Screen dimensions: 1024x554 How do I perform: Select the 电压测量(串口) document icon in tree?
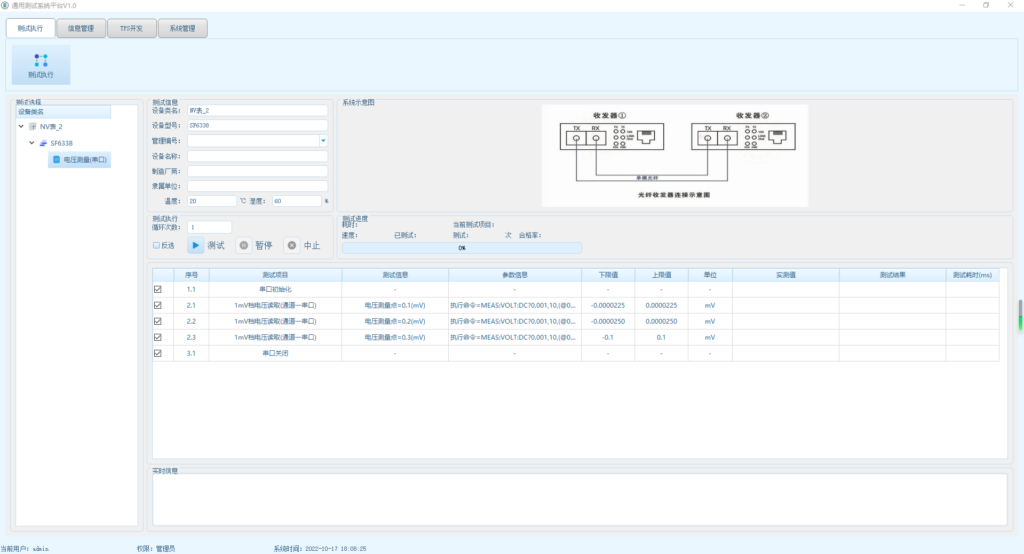[x=56, y=160]
